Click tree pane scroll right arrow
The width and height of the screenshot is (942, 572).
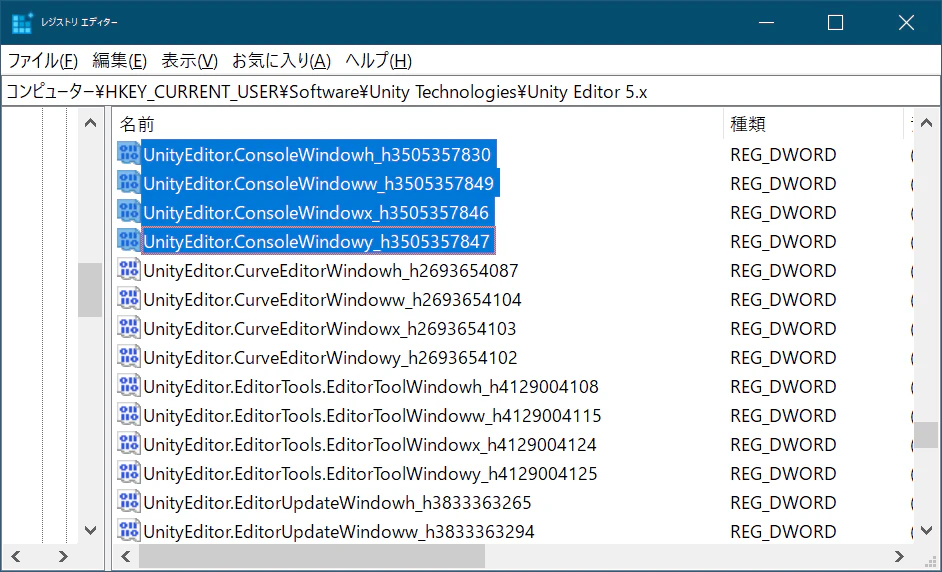pos(63,556)
